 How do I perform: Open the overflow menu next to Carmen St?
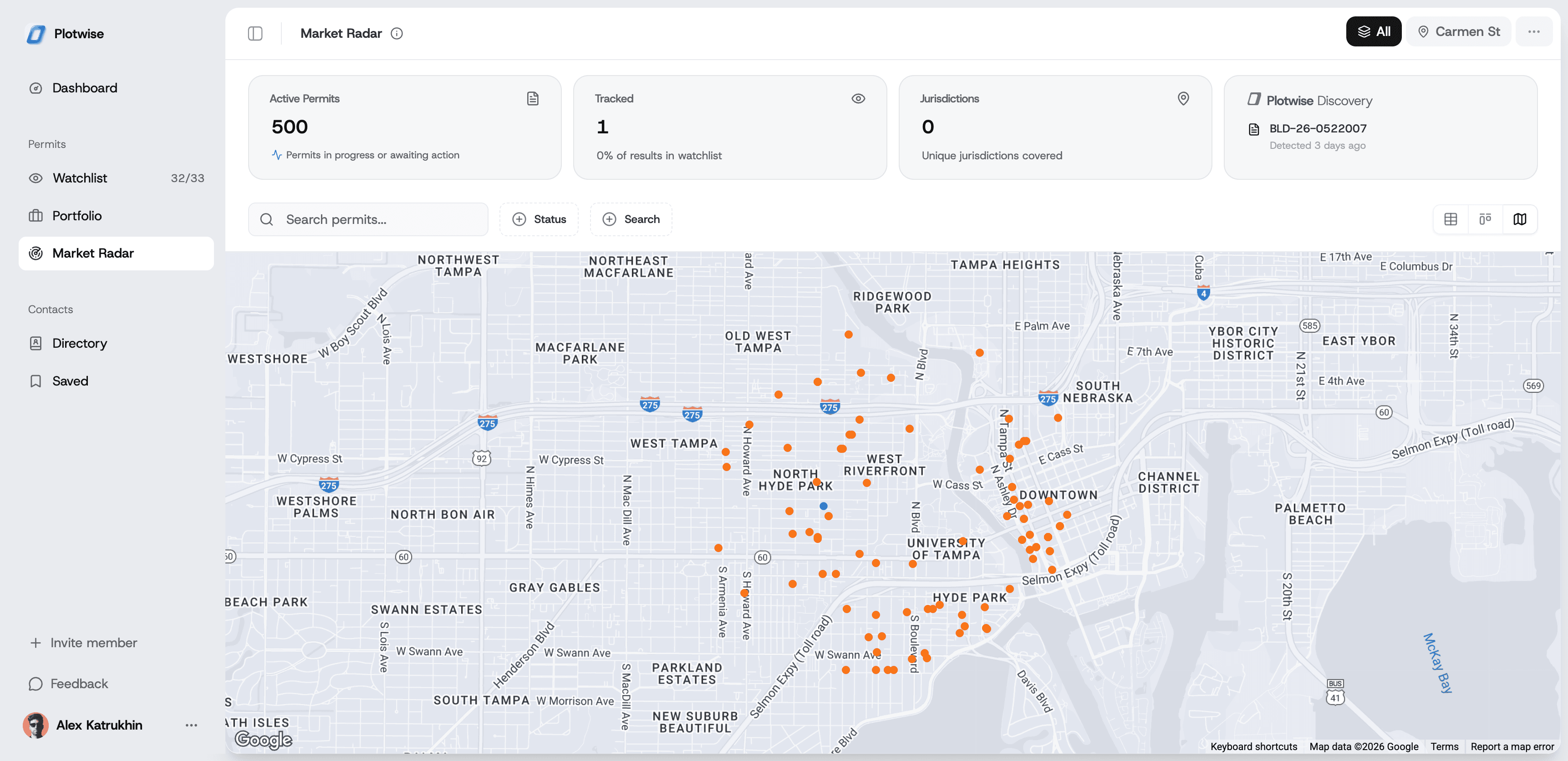coord(1534,31)
